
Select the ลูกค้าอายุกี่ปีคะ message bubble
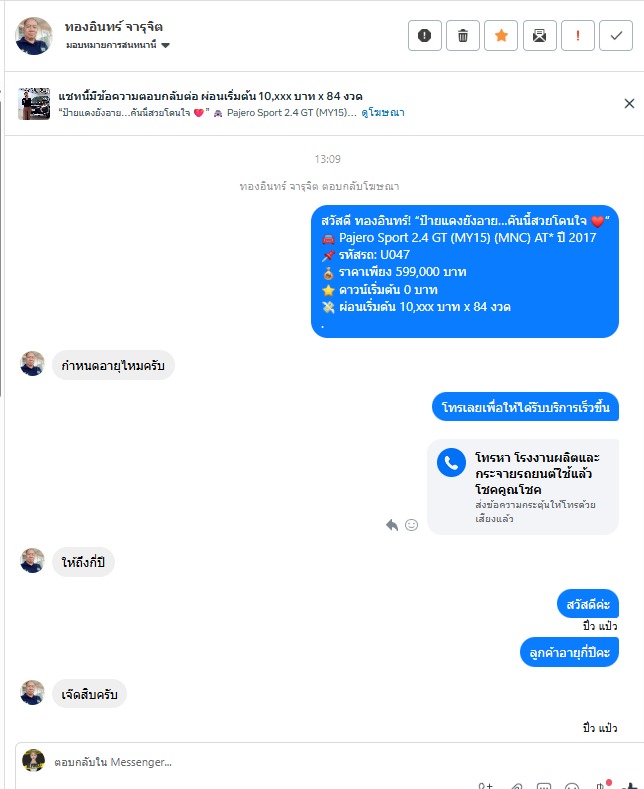click(x=569, y=652)
